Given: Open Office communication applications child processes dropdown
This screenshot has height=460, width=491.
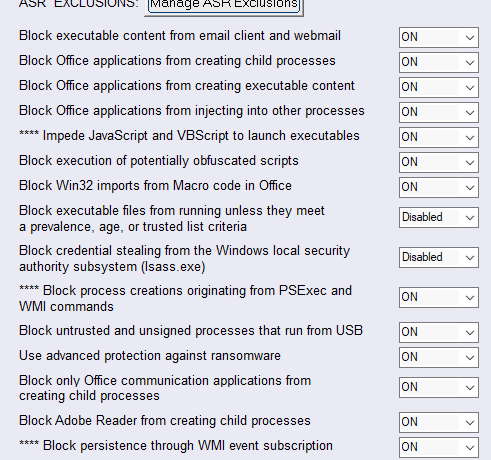Looking at the screenshot, I should coord(439,387).
